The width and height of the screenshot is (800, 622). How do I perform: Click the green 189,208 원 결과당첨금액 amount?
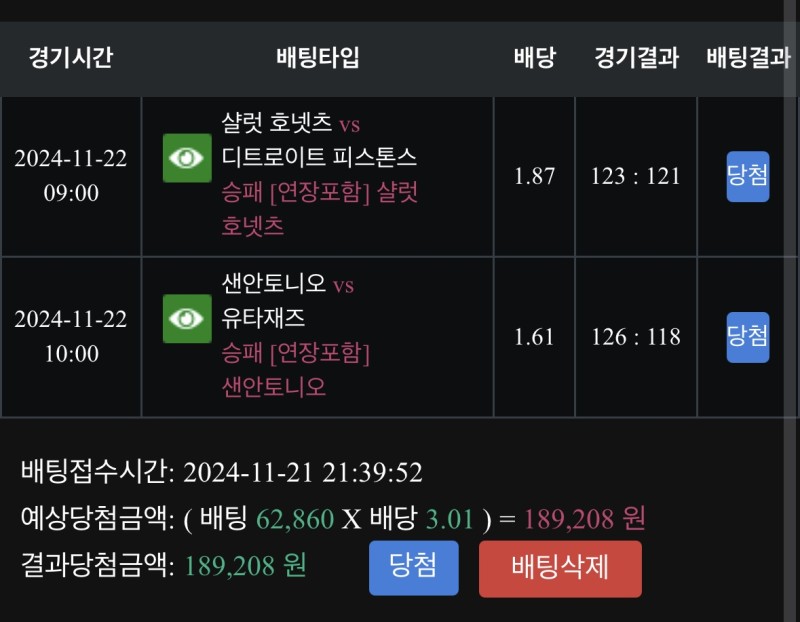[245, 566]
